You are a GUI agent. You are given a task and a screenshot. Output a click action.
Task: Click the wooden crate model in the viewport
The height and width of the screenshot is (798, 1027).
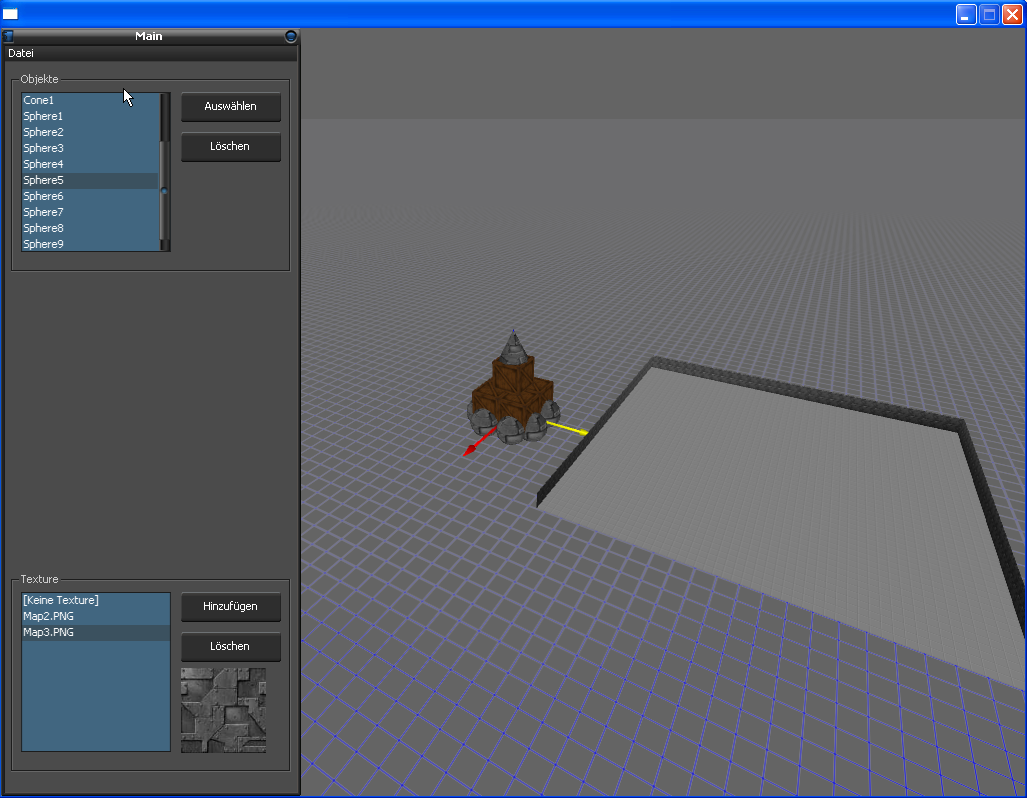click(513, 390)
